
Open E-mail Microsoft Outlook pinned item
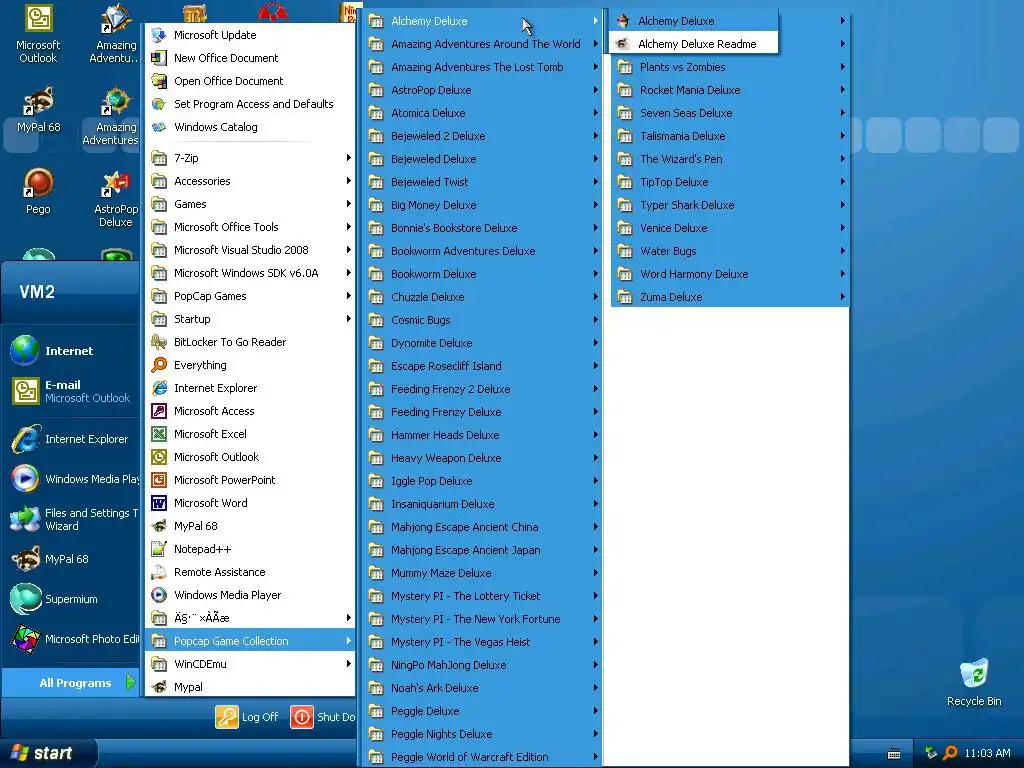point(72,391)
